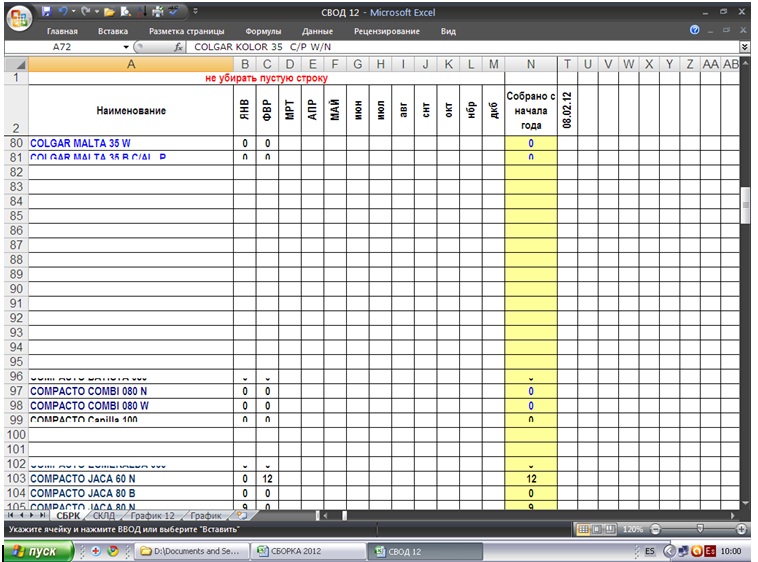
Task: Select row 80 header
Action: [16, 143]
